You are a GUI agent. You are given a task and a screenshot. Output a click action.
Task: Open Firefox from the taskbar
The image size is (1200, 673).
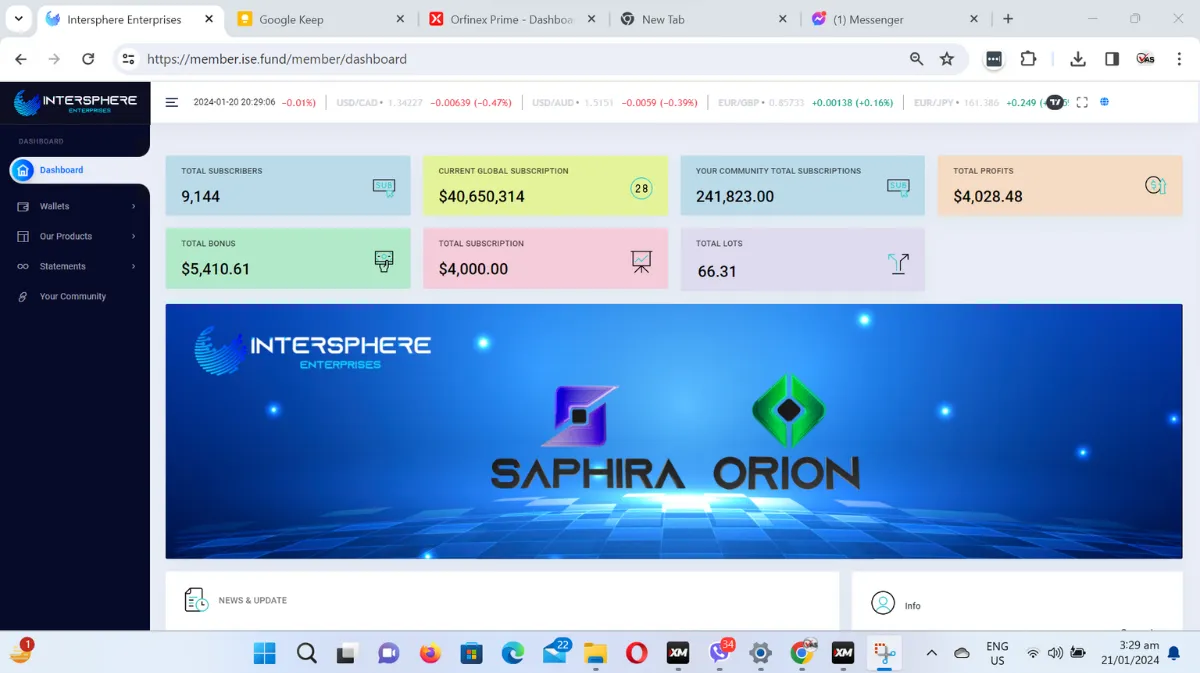pos(430,653)
